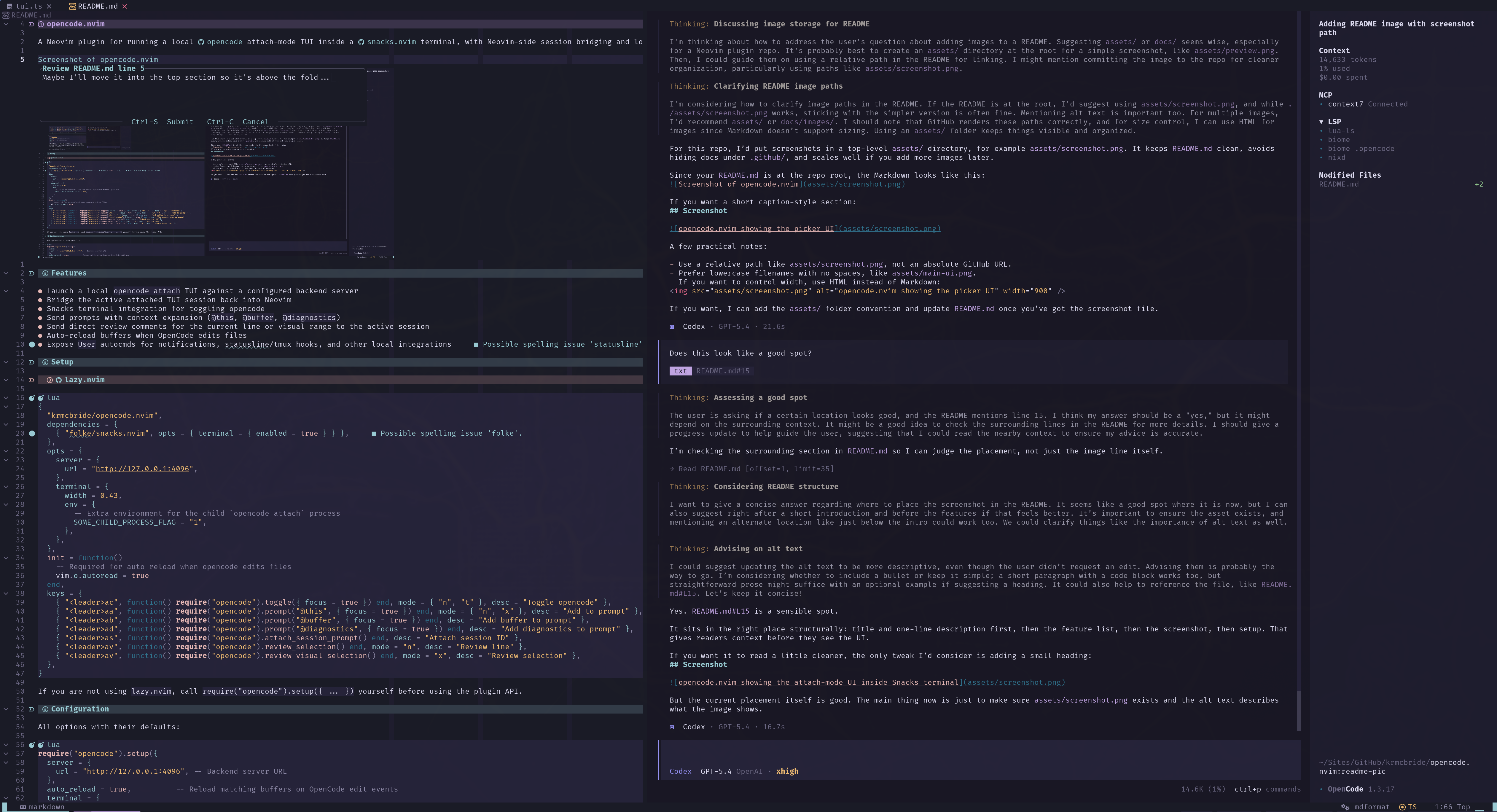Click the markdown icon on README.md tab
Viewport: 1497px width, 812px height.
(72, 7)
